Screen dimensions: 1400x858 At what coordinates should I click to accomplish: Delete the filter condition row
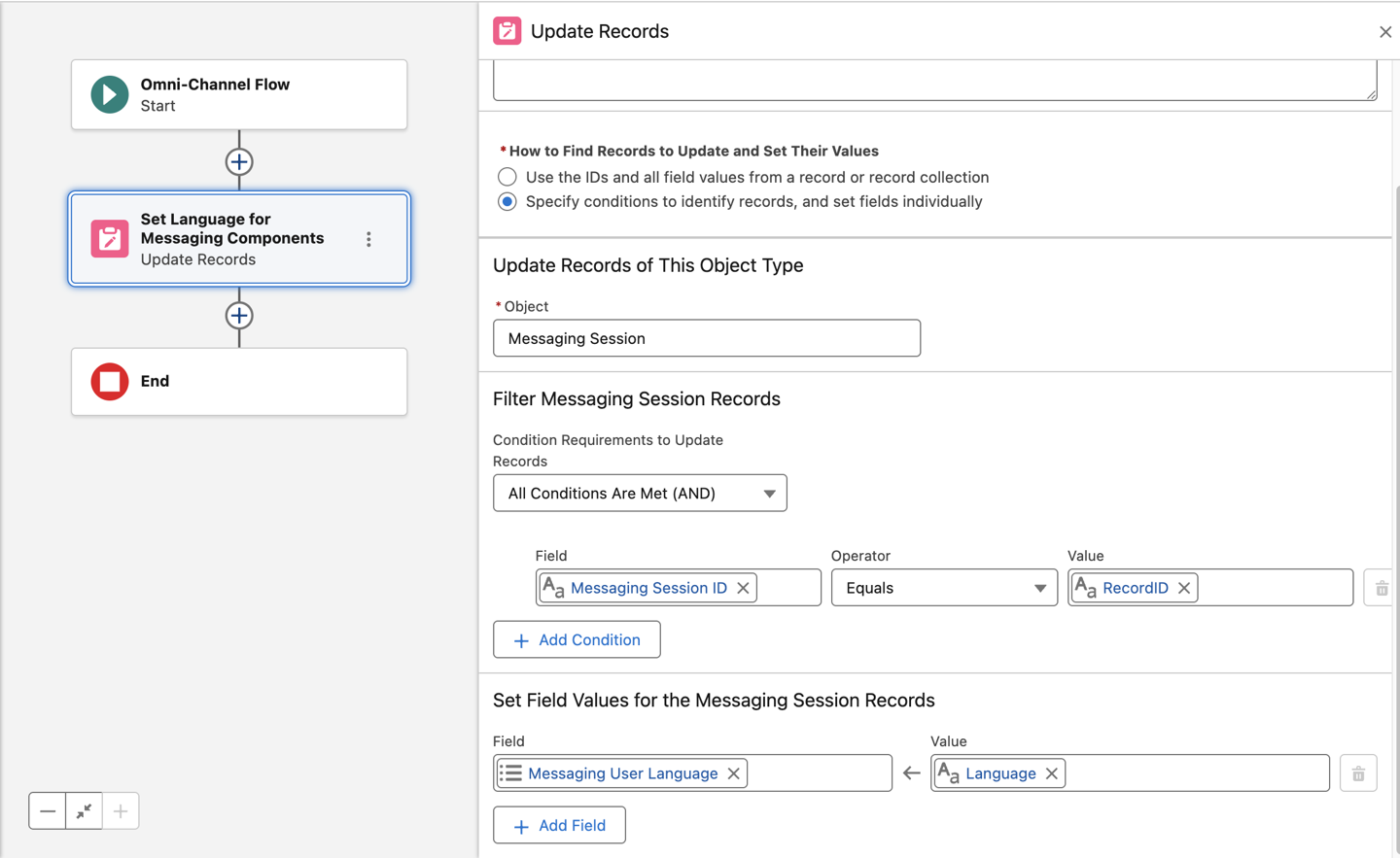pos(1381,588)
